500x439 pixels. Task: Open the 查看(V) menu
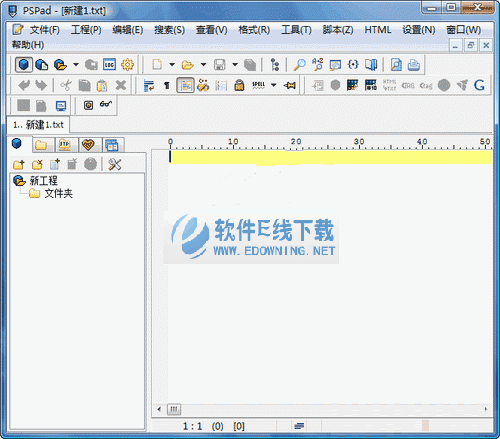click(211, 30)
